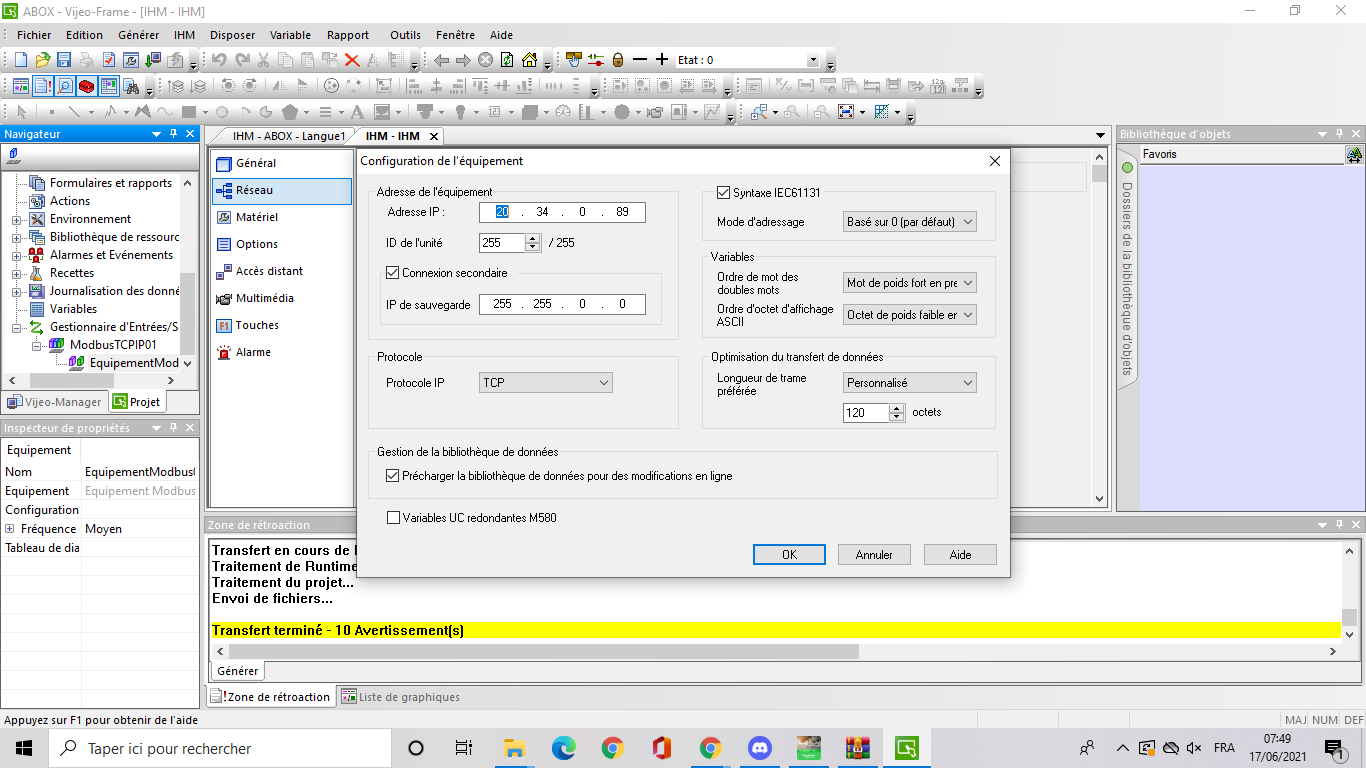
Task: Click the Annuler button
Action: (874, 555)
